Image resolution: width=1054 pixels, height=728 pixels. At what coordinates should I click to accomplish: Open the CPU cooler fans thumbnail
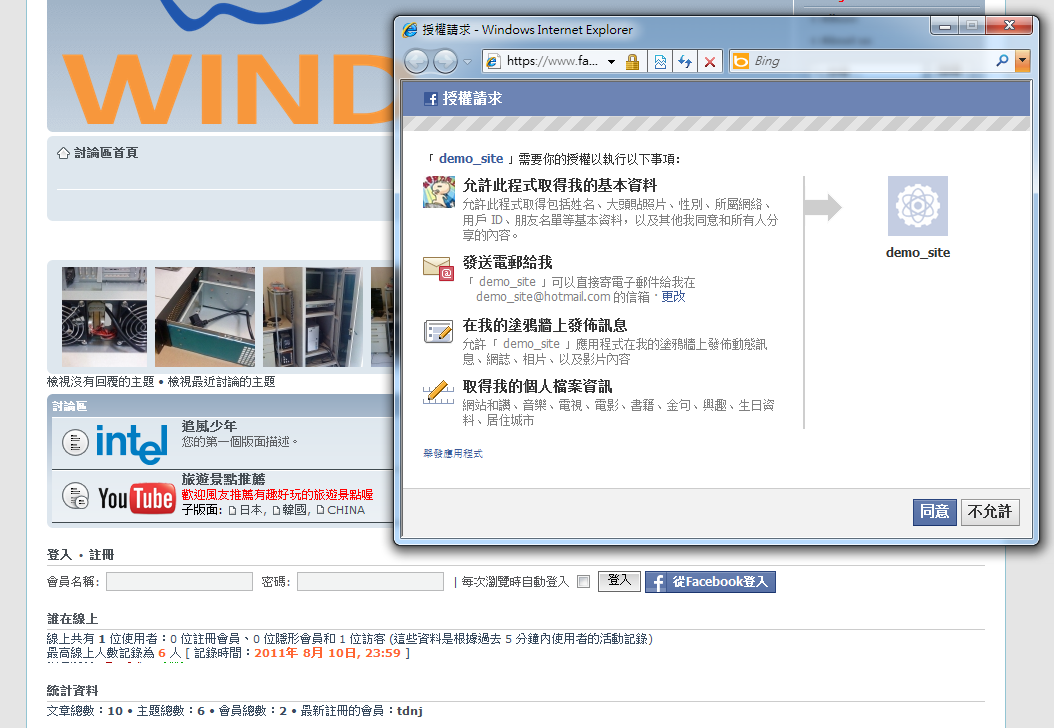click(104, 317)
